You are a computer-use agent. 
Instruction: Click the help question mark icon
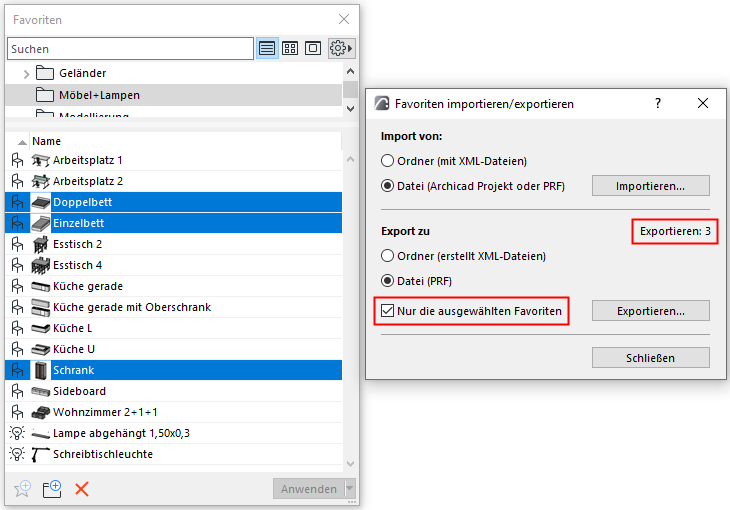coord(658,103)
